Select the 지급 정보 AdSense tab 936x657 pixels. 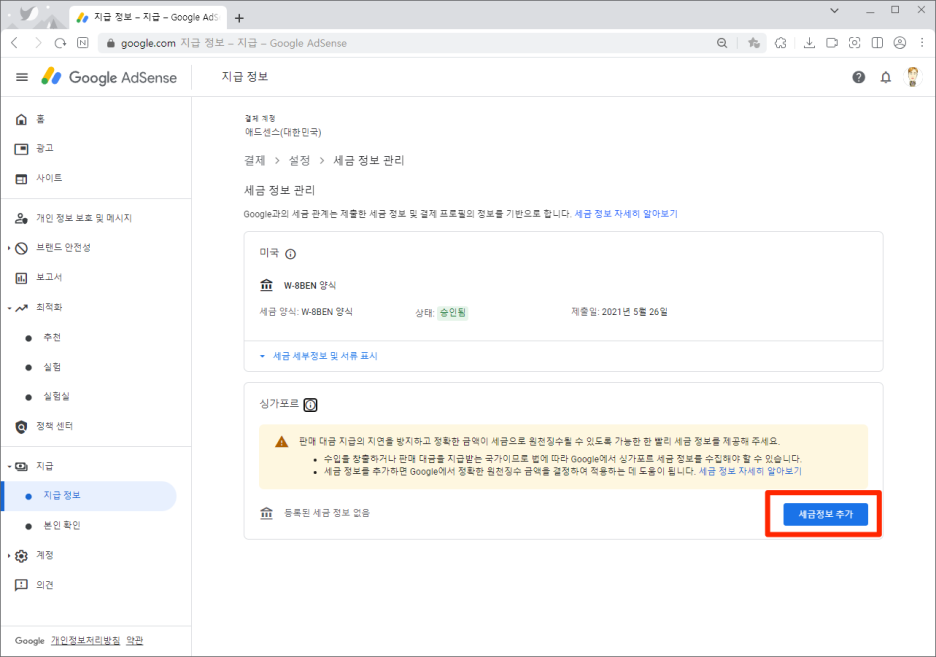148,17
